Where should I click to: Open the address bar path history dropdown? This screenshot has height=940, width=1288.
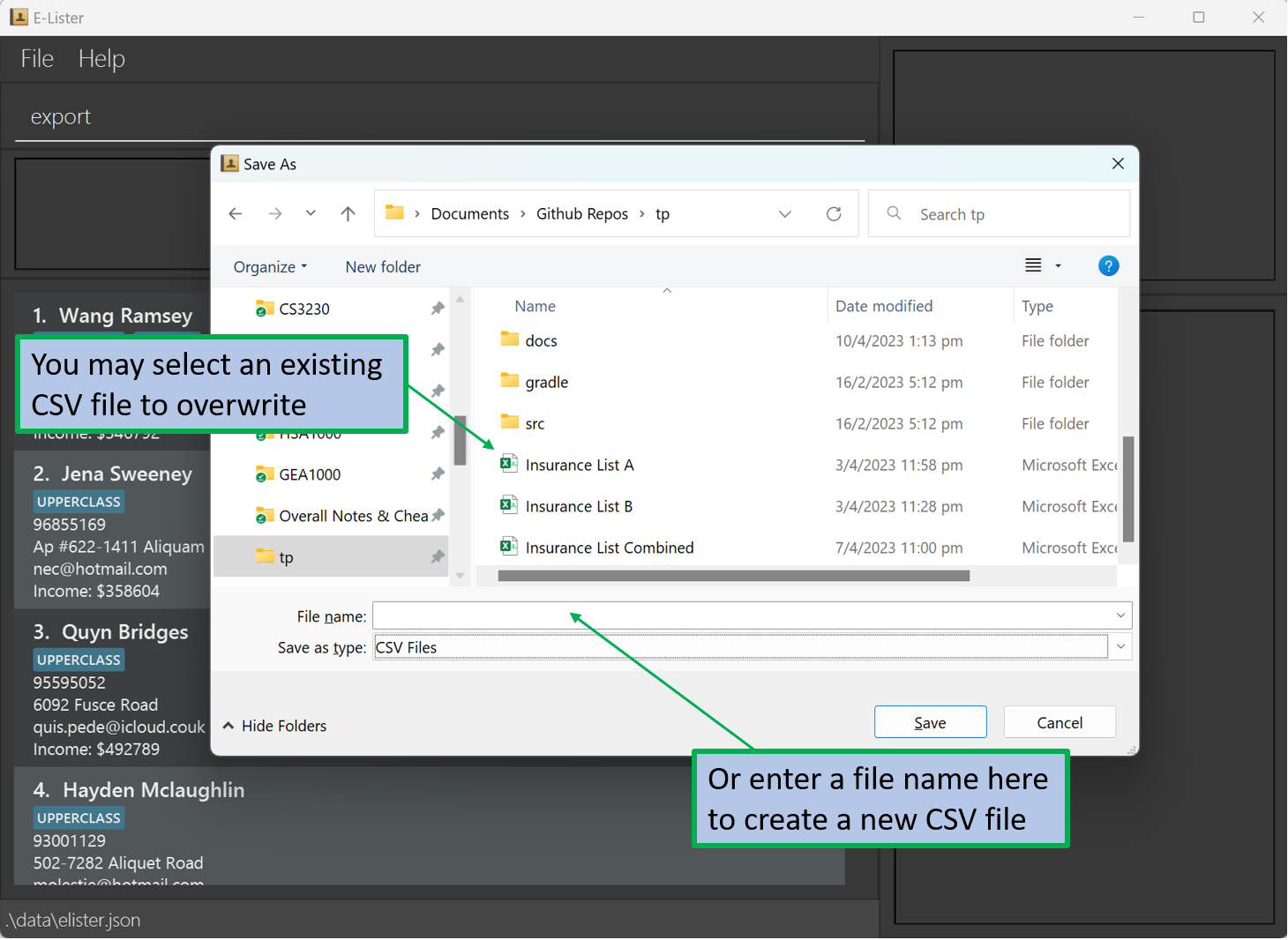[785, 213]
